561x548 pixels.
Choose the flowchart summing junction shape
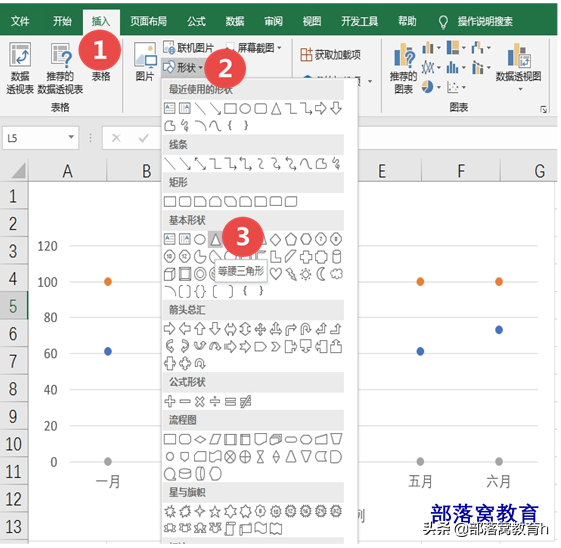click(230, 457)
